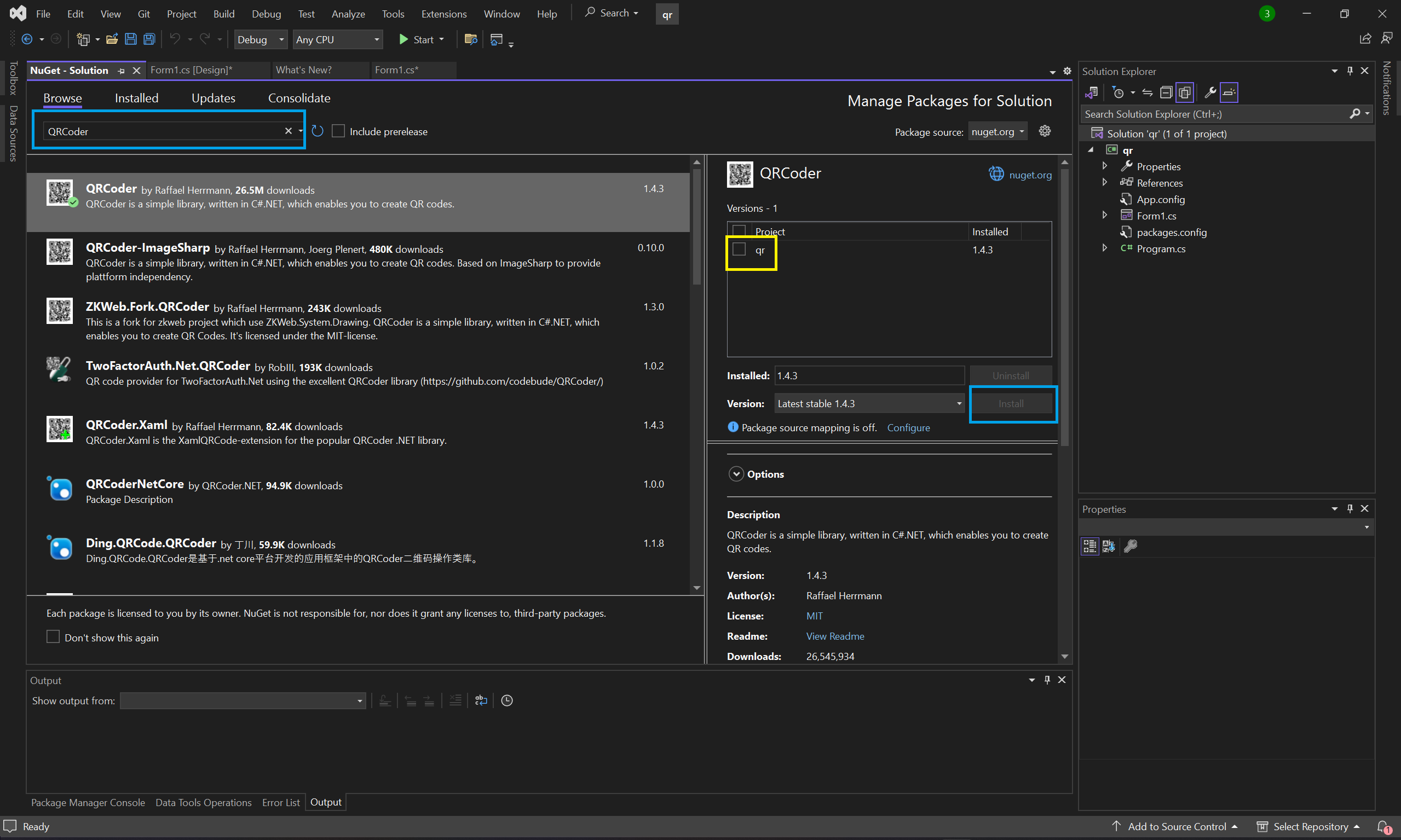Viewport: 1401px width, 840px height.
Task: Toggle the select-all Project header checkbox
Action: 739,230
